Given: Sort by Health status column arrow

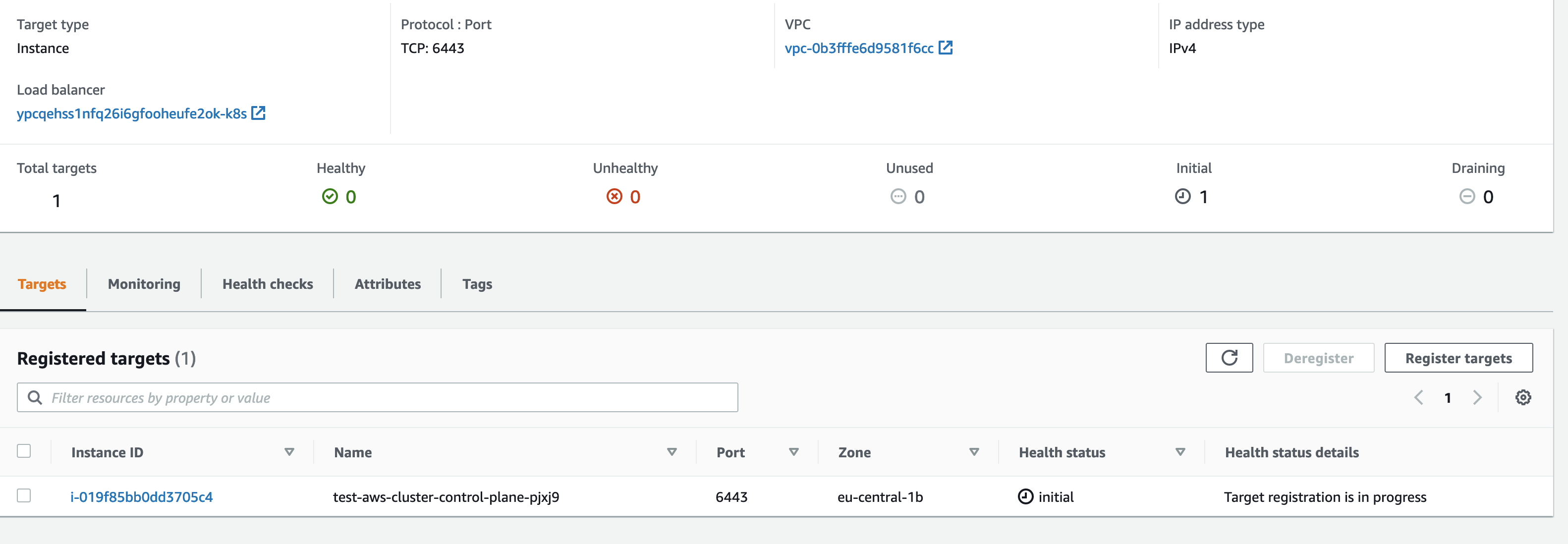Looking at the screenshot, I should coord(1179,452).
